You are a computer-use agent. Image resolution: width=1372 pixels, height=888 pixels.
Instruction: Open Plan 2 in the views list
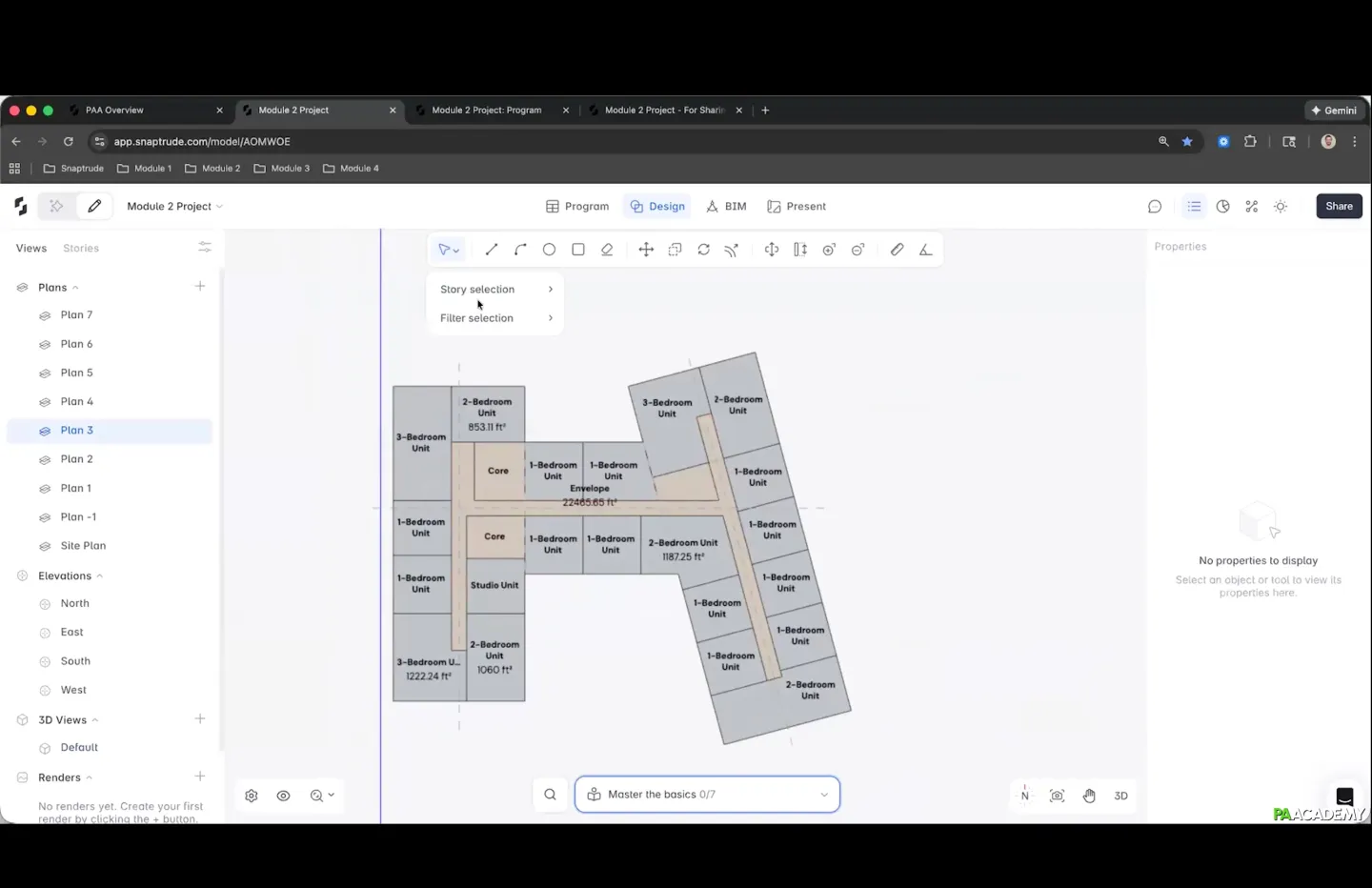[77, 459]
